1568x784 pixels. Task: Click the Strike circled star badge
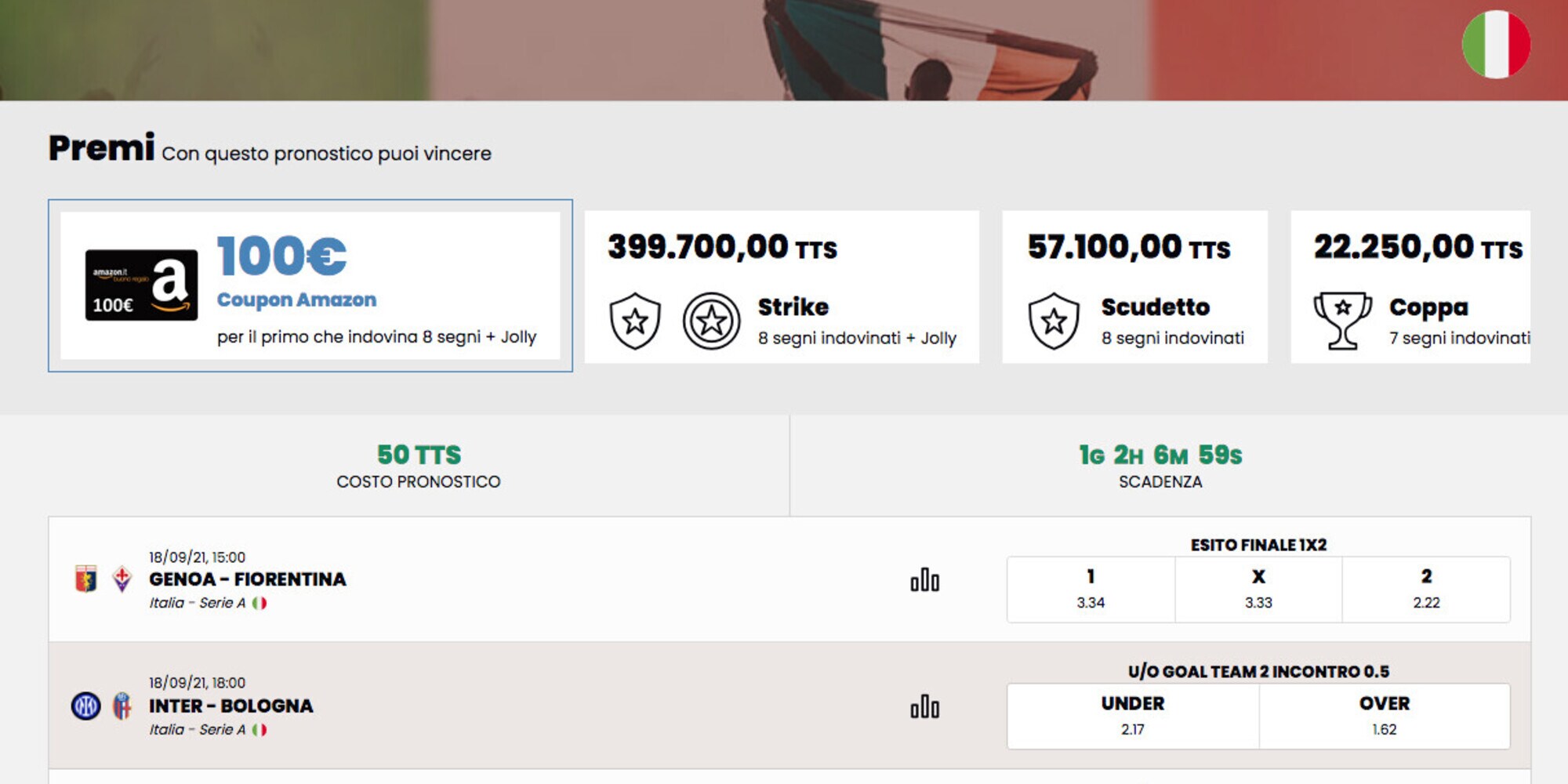(x=711, y=321)
